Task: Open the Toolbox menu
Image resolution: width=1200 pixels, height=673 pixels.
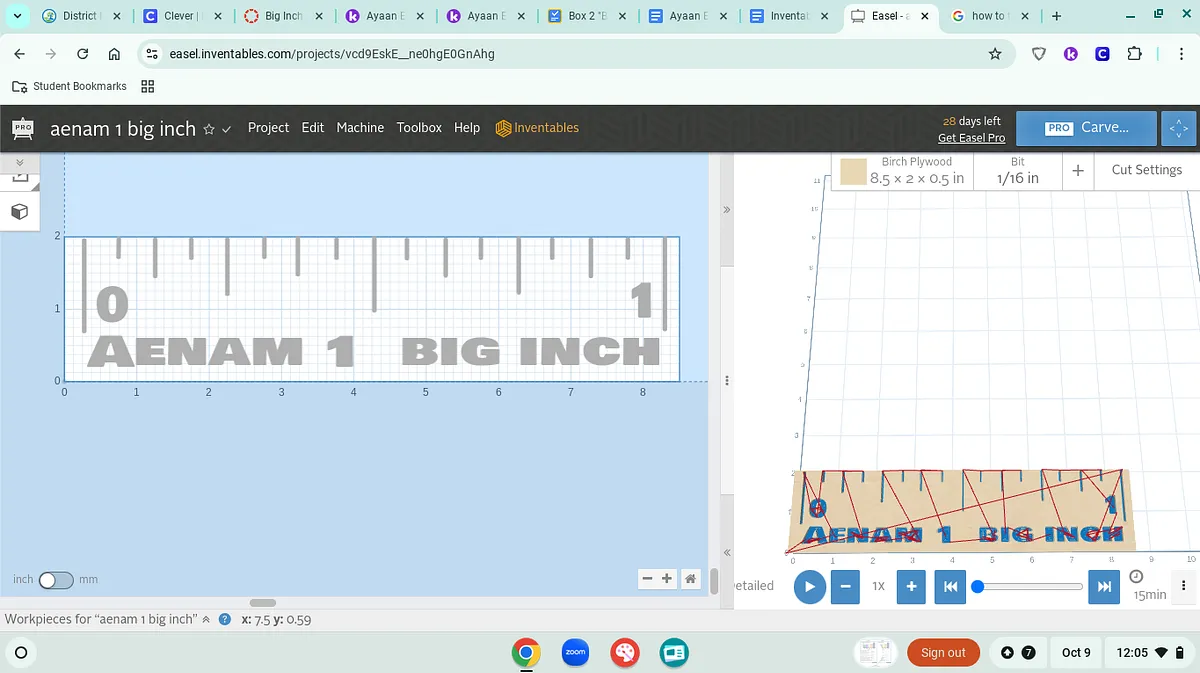Action: point(419,128)
